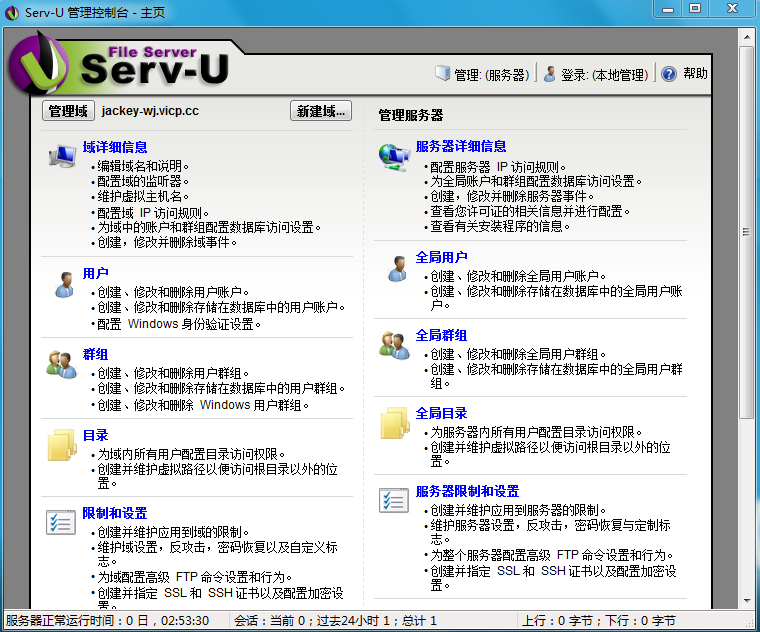Click the 上行: 0 字节 status entry

[557, 620]
